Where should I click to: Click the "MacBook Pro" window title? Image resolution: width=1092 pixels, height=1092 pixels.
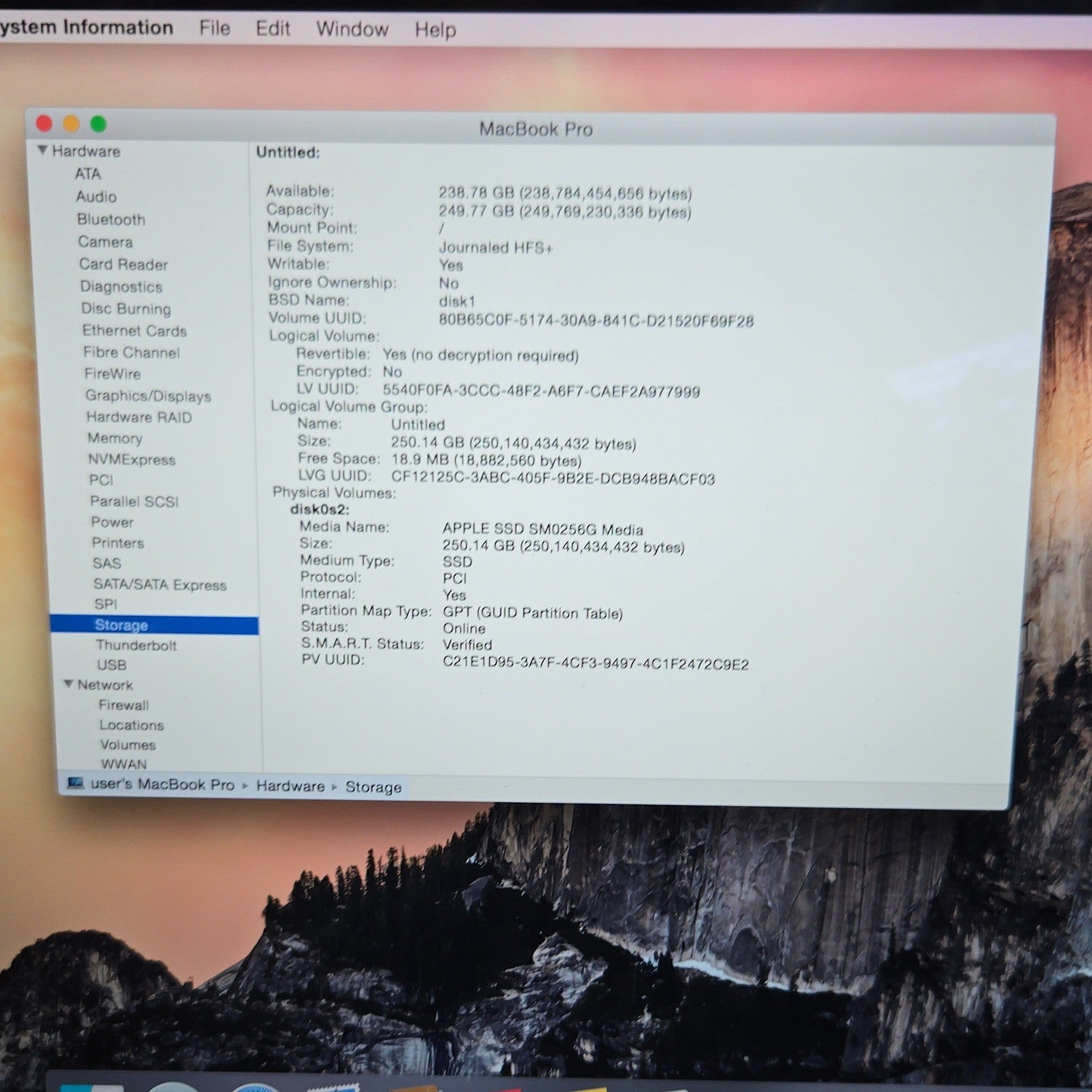pos(536,130)
